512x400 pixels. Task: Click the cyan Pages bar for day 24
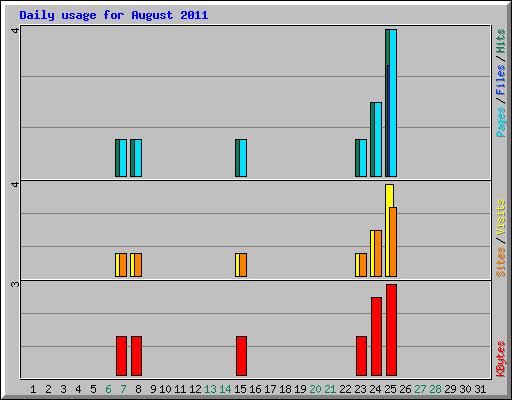point(378,140)
